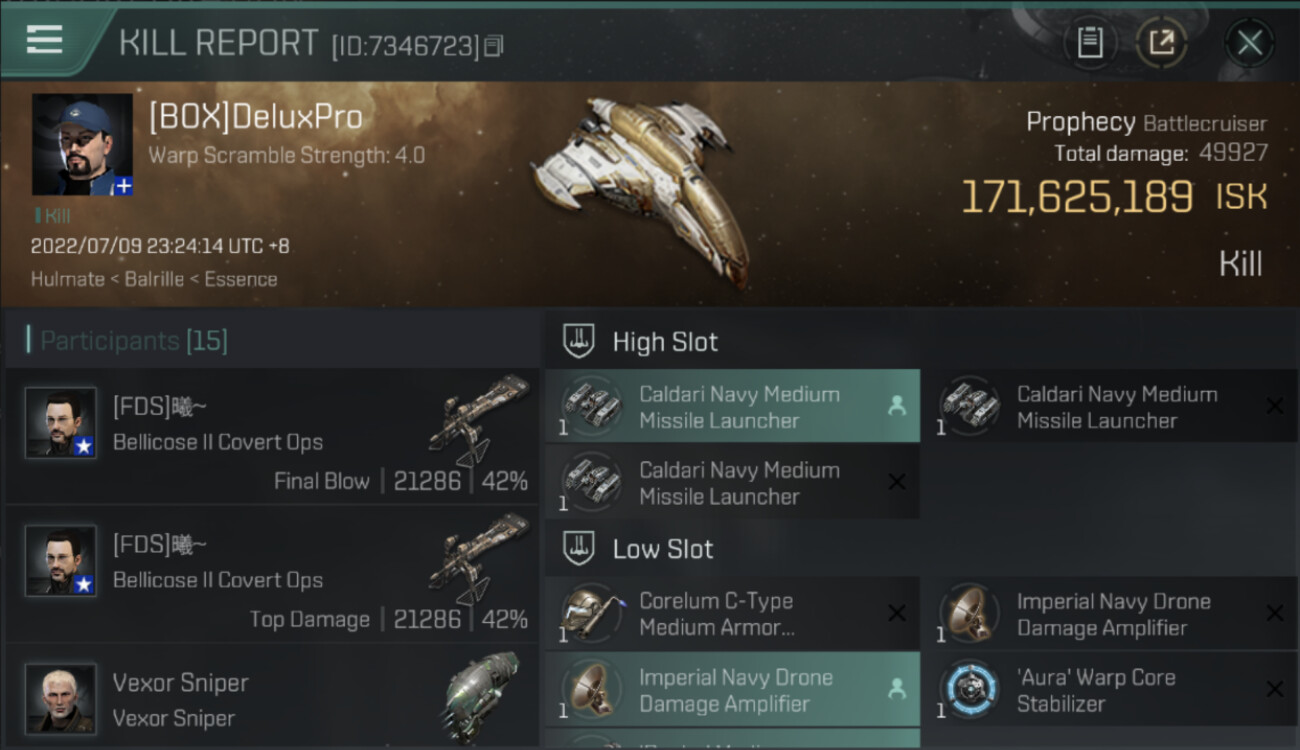This screenshot has width=1300, height=750.
Task: Select the highlighted Caldari Navy Medium Missile Launcher
Action: pyautogui.click(x=732, y=407)
